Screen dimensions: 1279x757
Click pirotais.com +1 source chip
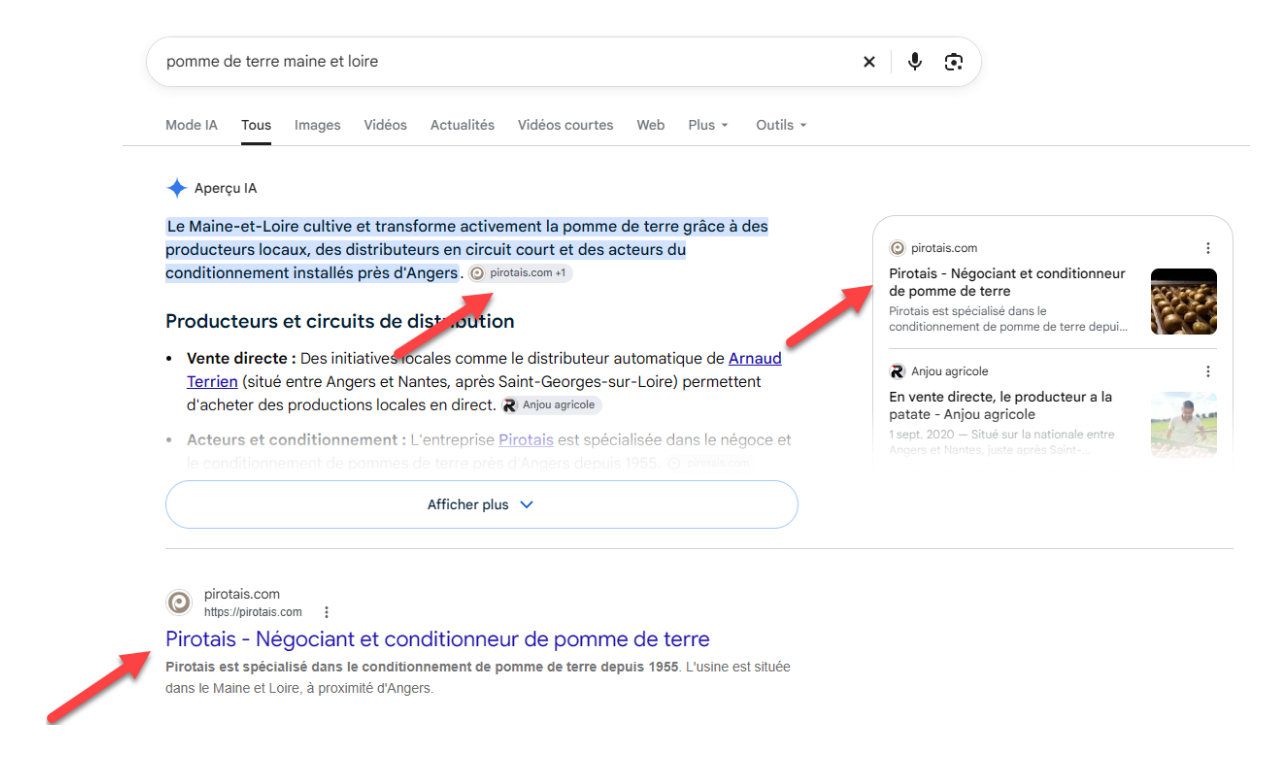tap(520, 273)
